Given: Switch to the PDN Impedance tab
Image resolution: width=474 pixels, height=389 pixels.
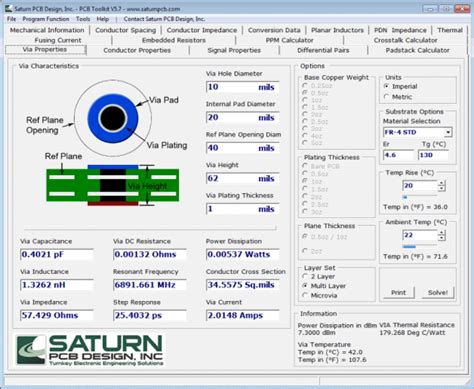Looking at the screenshot, I should [x=400, y=30].
